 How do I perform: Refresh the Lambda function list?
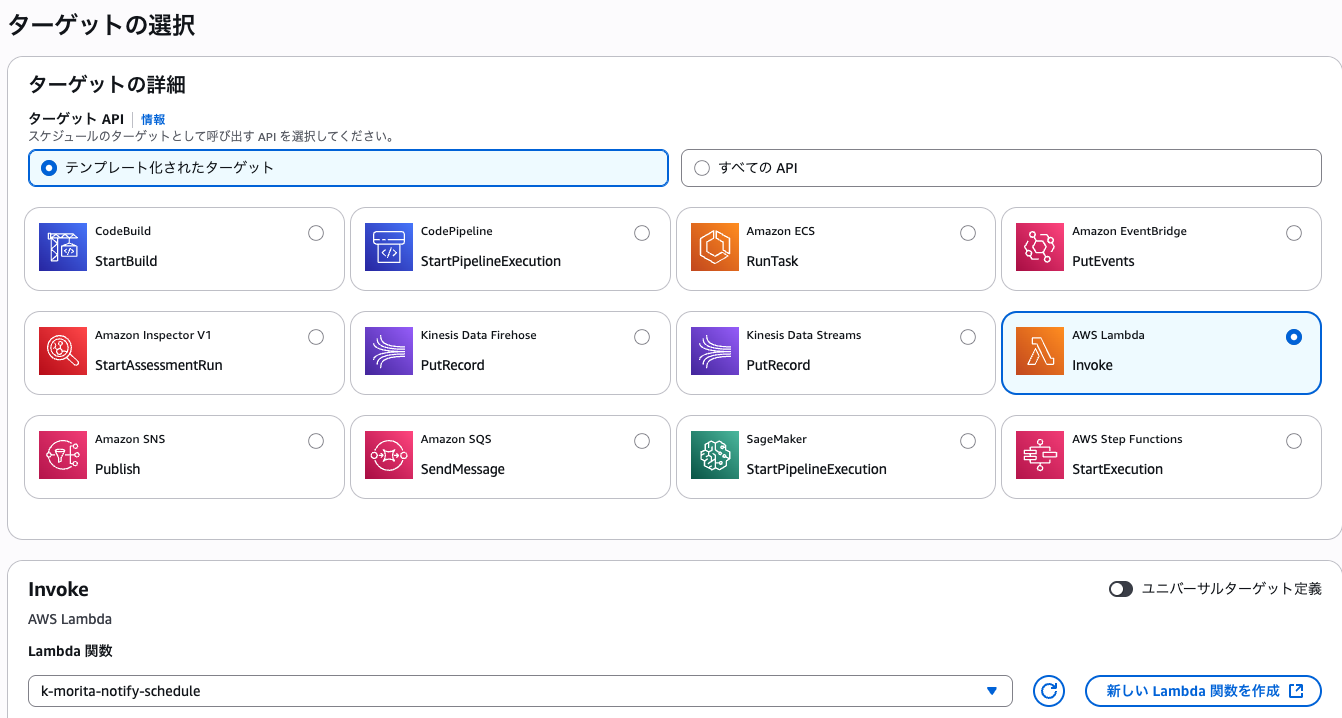pyautogui.click(x=1049, y=691)
